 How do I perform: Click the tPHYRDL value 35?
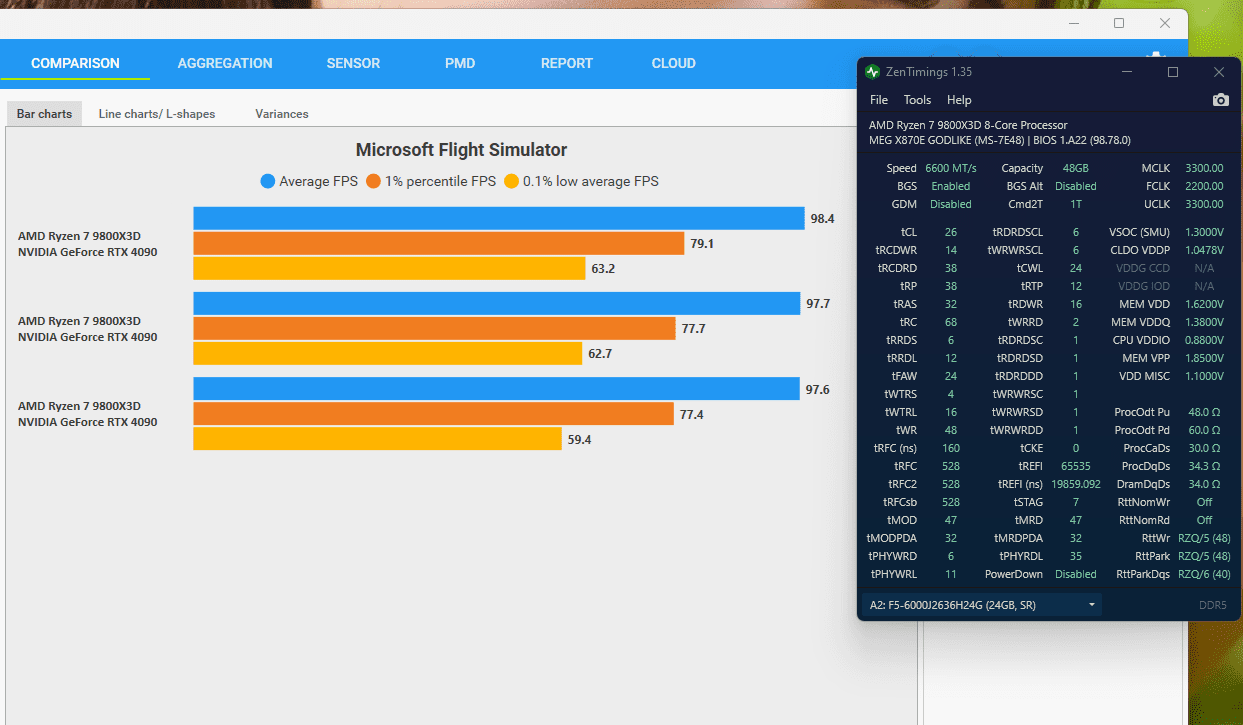coord(1076,556)
